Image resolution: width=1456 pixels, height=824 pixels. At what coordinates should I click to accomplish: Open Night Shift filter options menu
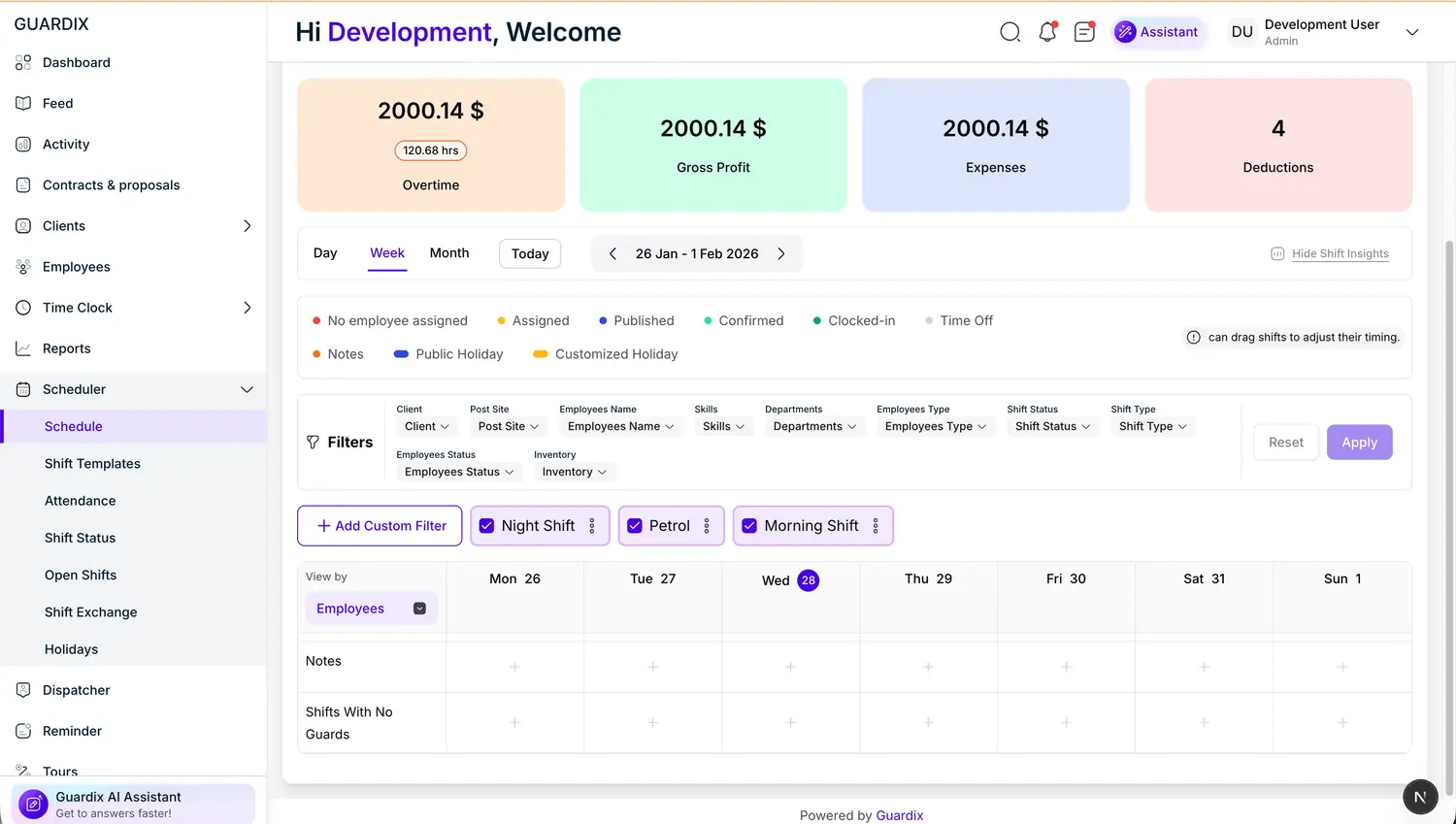click(x=592, y=526)
